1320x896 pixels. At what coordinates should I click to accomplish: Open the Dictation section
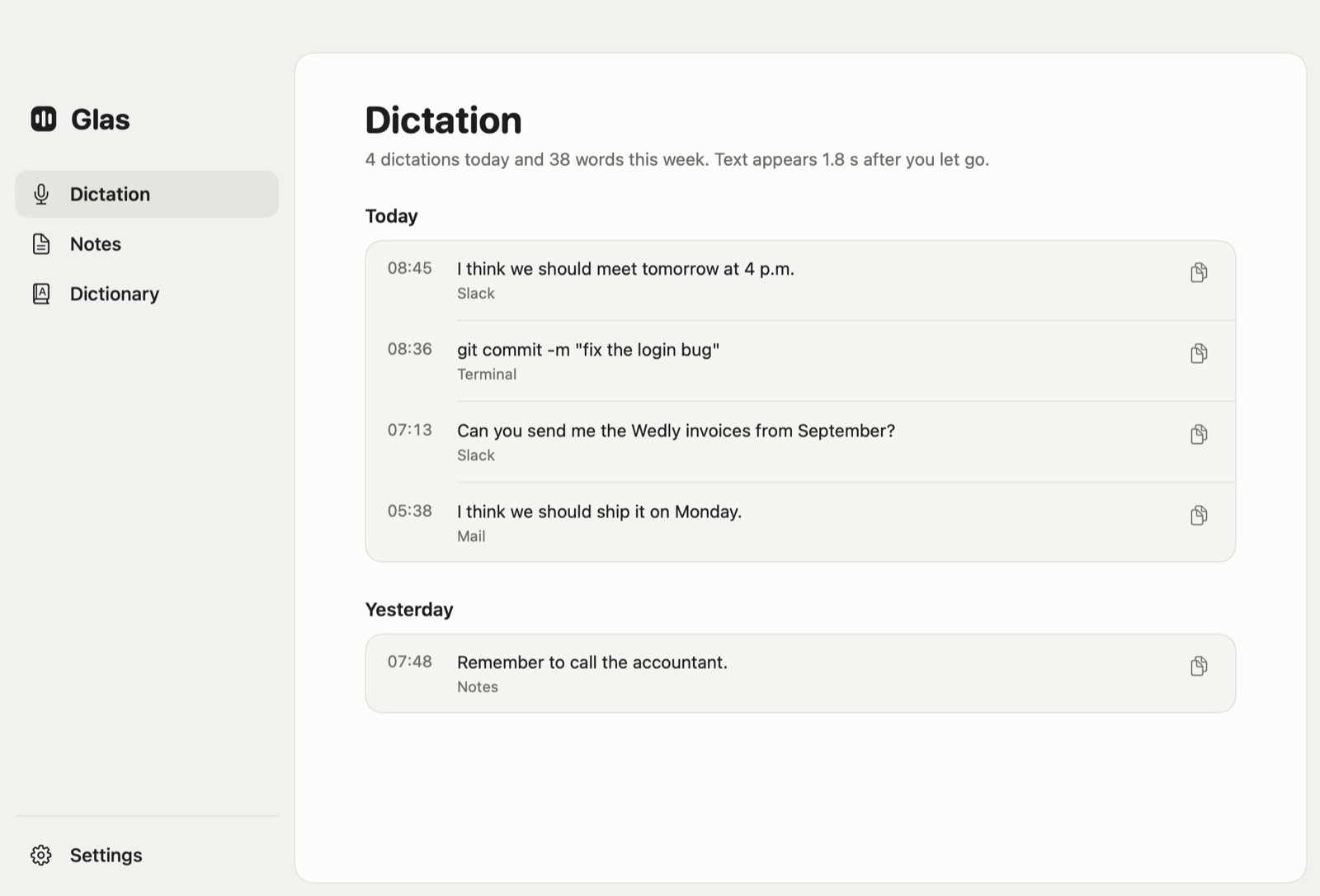(147, 194)
